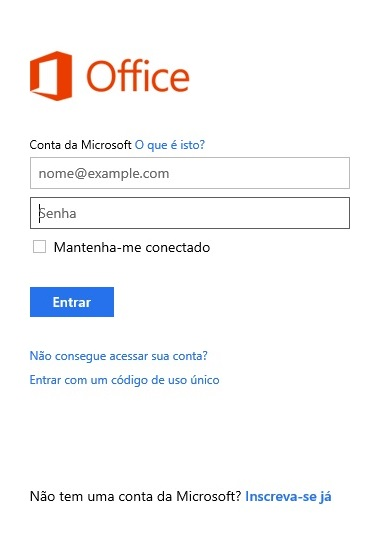Enable the stay-connected checkbox under Senha
Image resolution: width=378 pixels, height=547 pixels.
pos(39,246)
